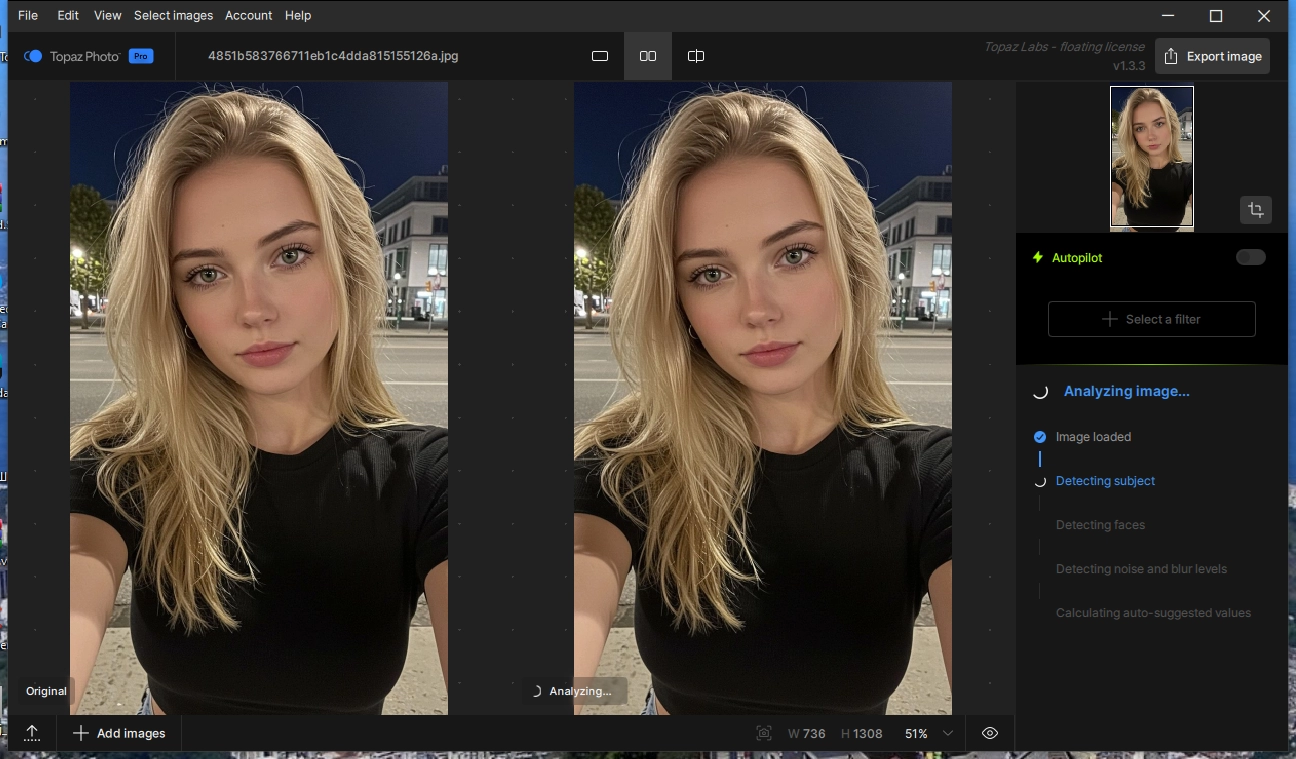Click the blue Image loaded checkmark icon
Viewport: 1296px width, 759px height.
(1040, 437)
